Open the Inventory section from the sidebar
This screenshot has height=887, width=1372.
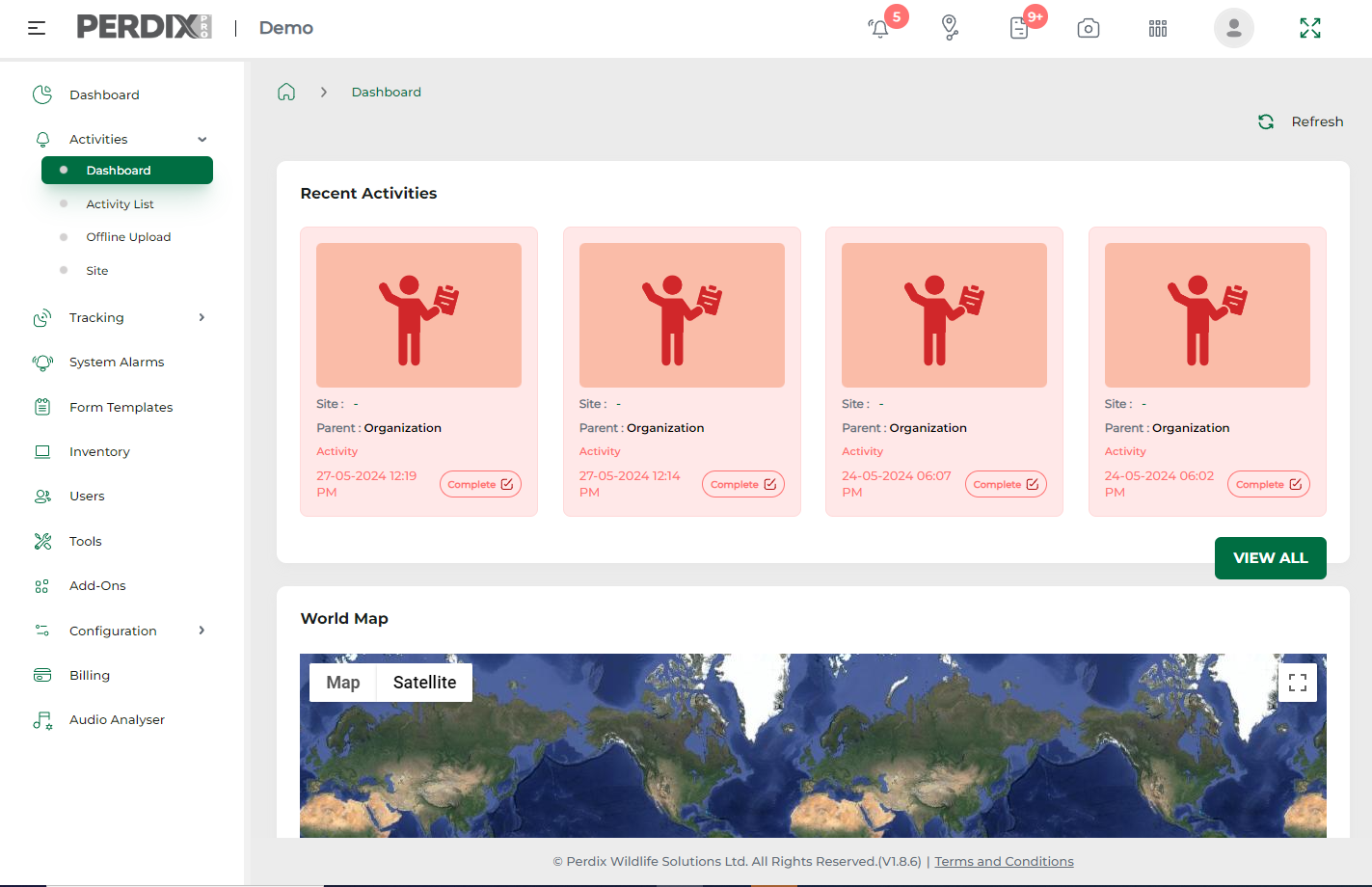[x=99, y=451]
